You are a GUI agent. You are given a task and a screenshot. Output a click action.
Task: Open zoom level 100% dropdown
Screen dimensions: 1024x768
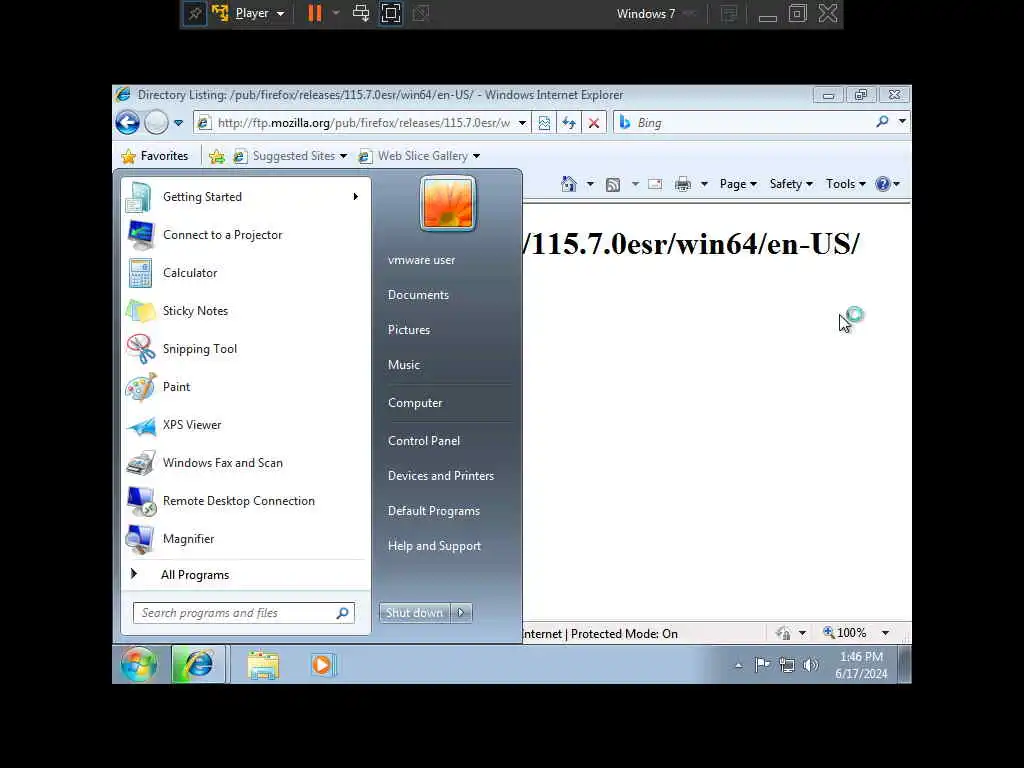886,633
